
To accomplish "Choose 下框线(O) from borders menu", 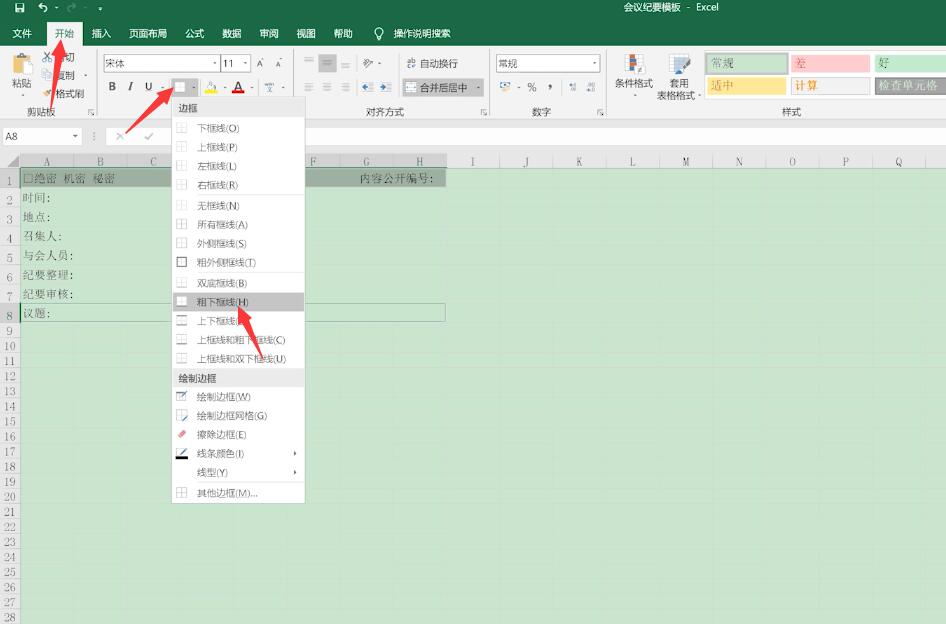I will (x=238, y=128).
